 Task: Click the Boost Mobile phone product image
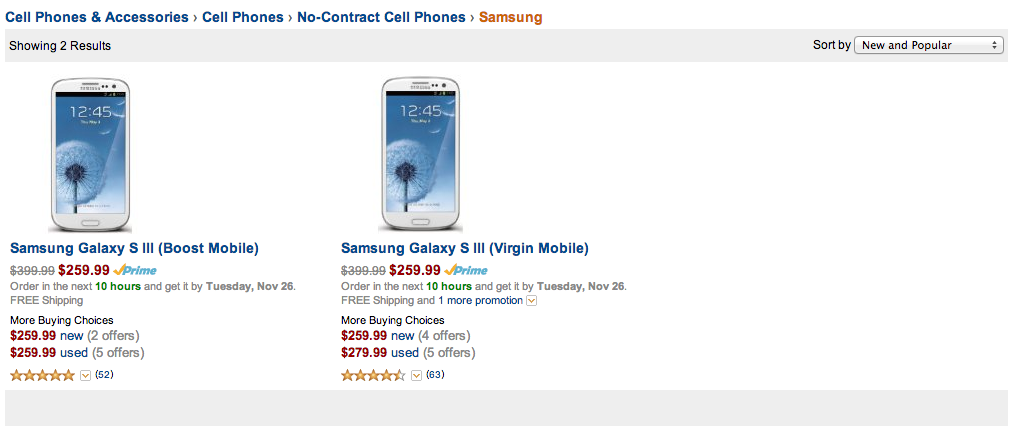coord(90,154)
